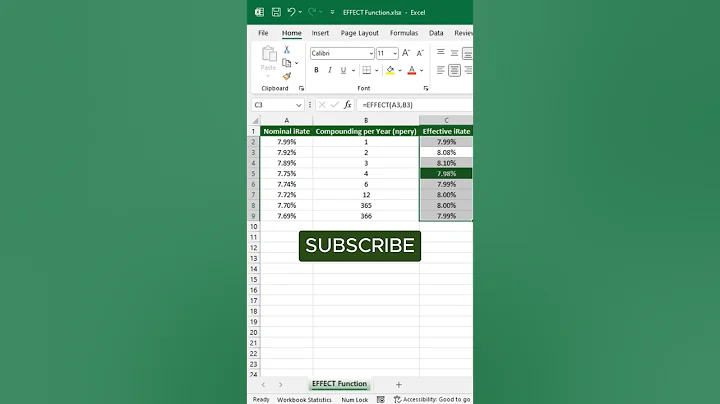Open the Name Box dropdown arrow
This screenshot has width=720, height=404.
pyautogui.click(x=298, y=105)
